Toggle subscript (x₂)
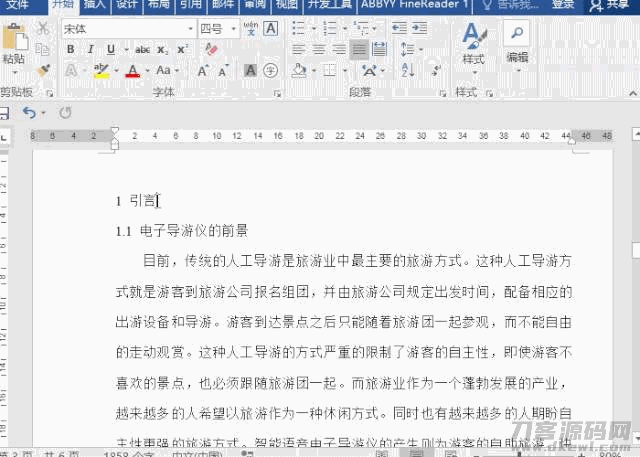The width and height of the screenshot is (640, 457). 162,50
